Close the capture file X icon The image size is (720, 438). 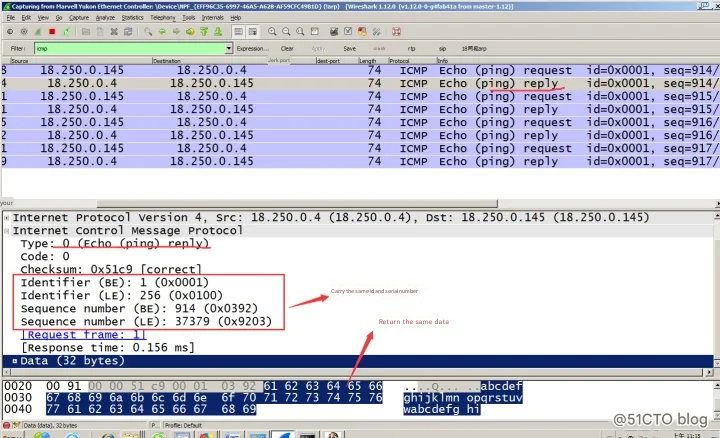click(114, 32)
